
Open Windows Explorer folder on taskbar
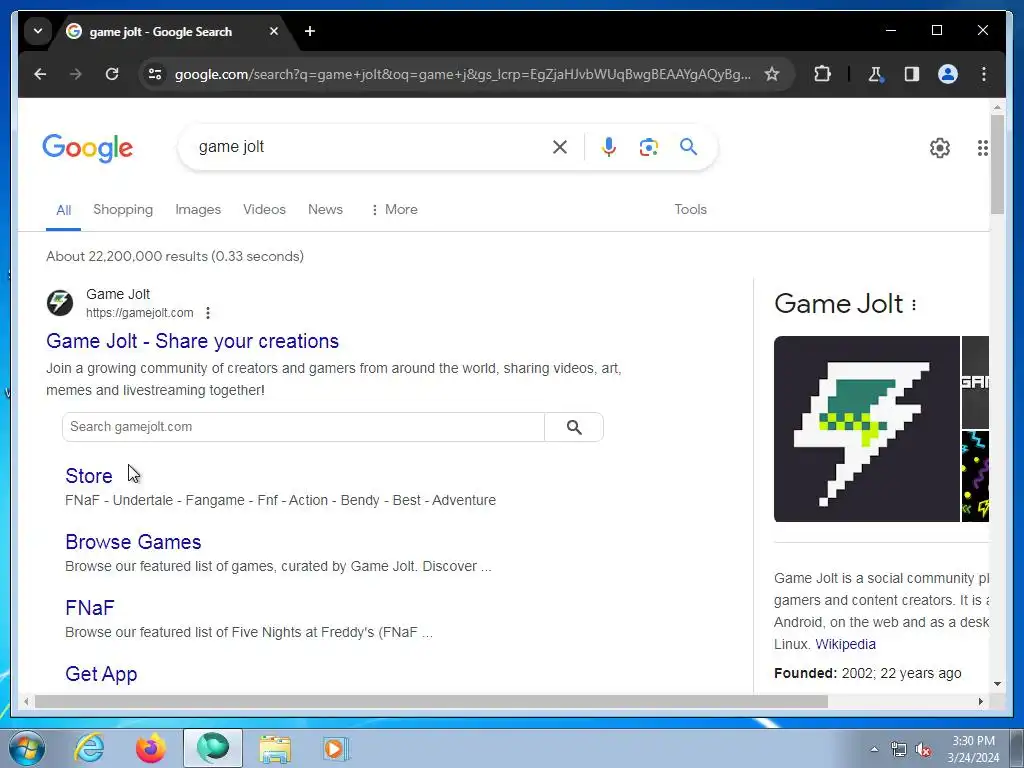[x=275, y=748]
